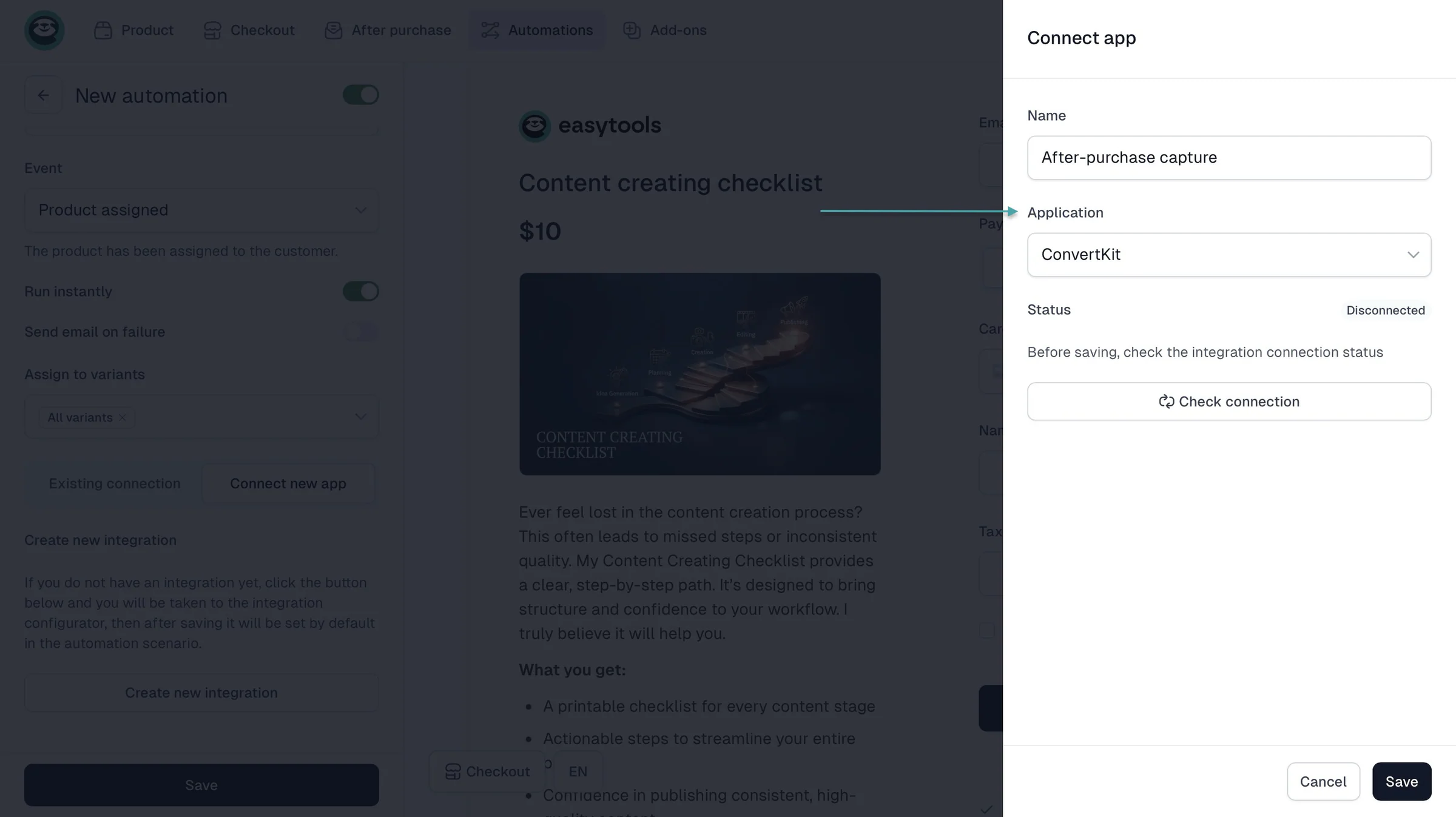Go back with the arrow button
The width and height of the screenshot is (1456, 817).
(x=43, y=95)
